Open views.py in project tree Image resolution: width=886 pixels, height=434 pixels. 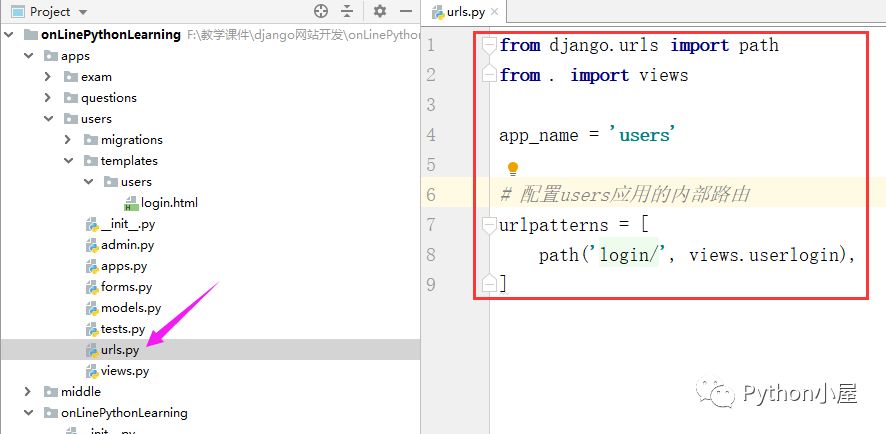125,371
